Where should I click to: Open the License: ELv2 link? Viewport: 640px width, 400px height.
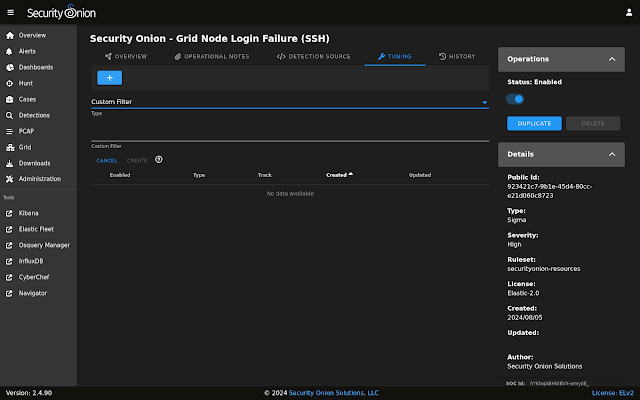[612, 393]
